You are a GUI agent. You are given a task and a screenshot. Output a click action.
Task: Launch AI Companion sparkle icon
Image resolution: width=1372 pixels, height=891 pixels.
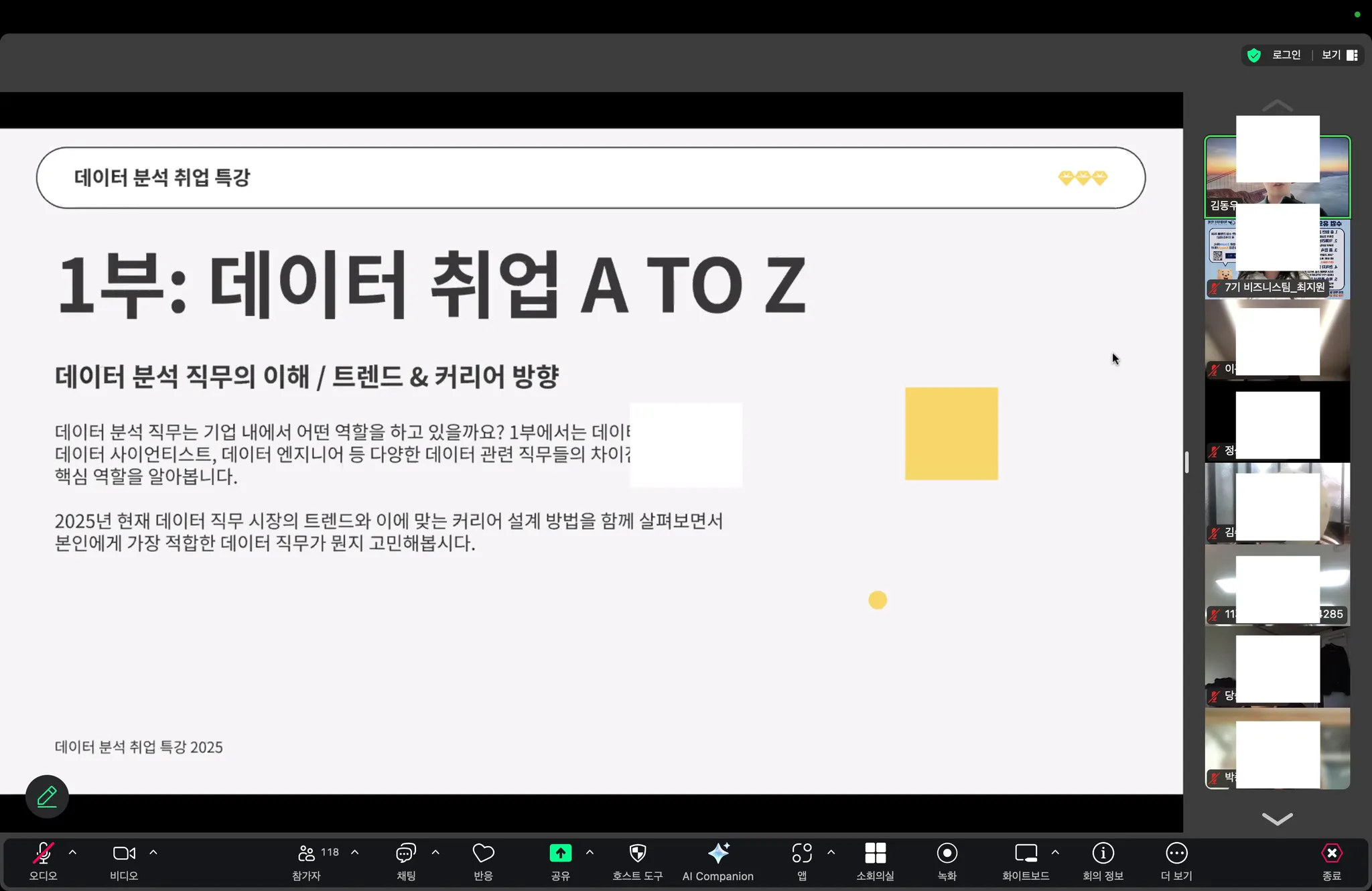click(717, 853)
